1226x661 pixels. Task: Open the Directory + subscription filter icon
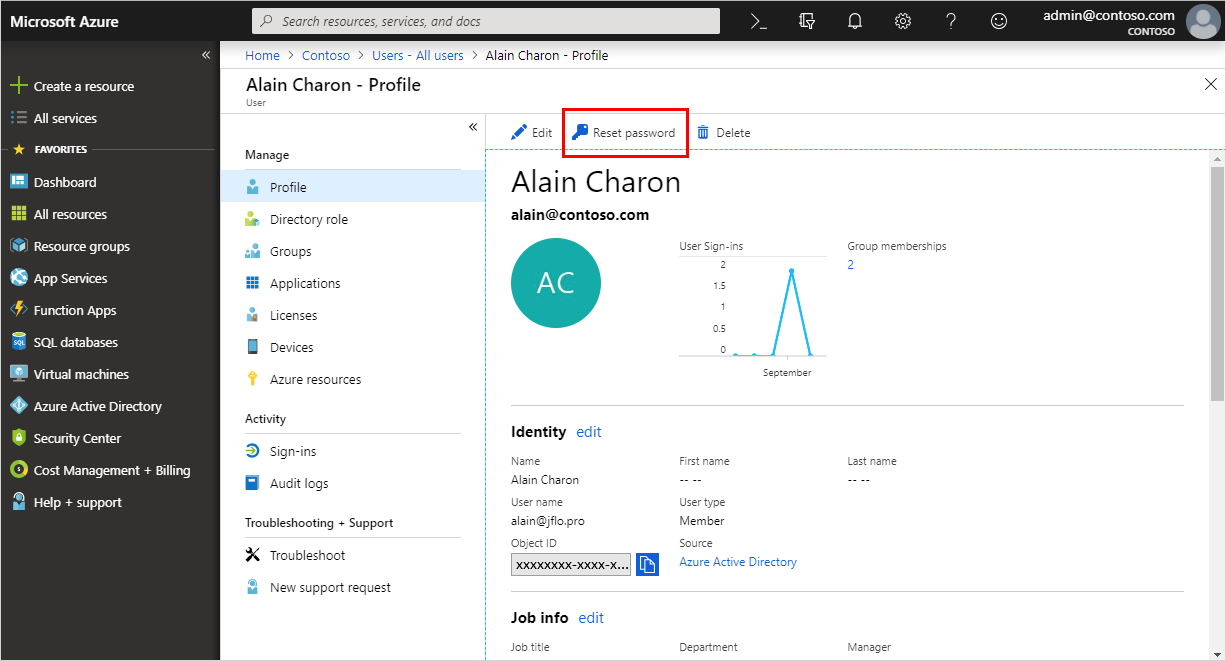pyautogui.click(x=807, y=21)
